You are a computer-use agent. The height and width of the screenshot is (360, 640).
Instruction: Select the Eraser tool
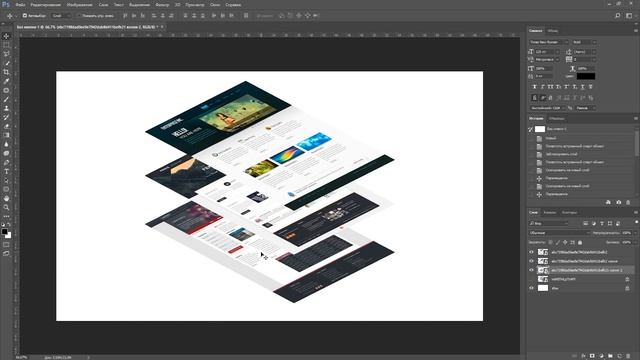pos(6,126)
